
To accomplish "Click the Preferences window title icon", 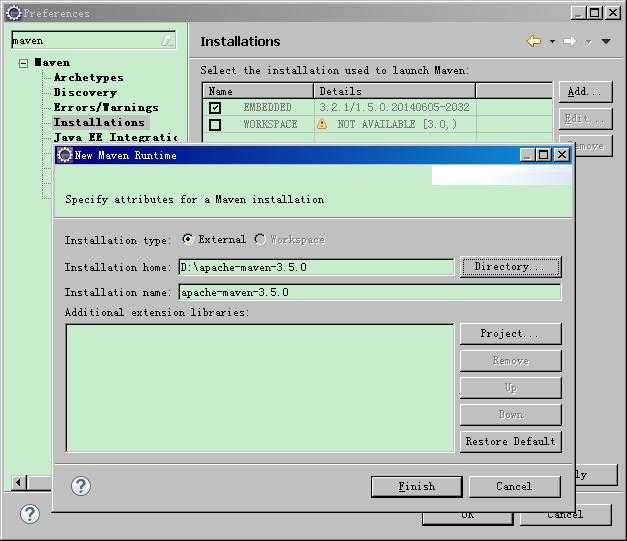I will tap(14, 13).
